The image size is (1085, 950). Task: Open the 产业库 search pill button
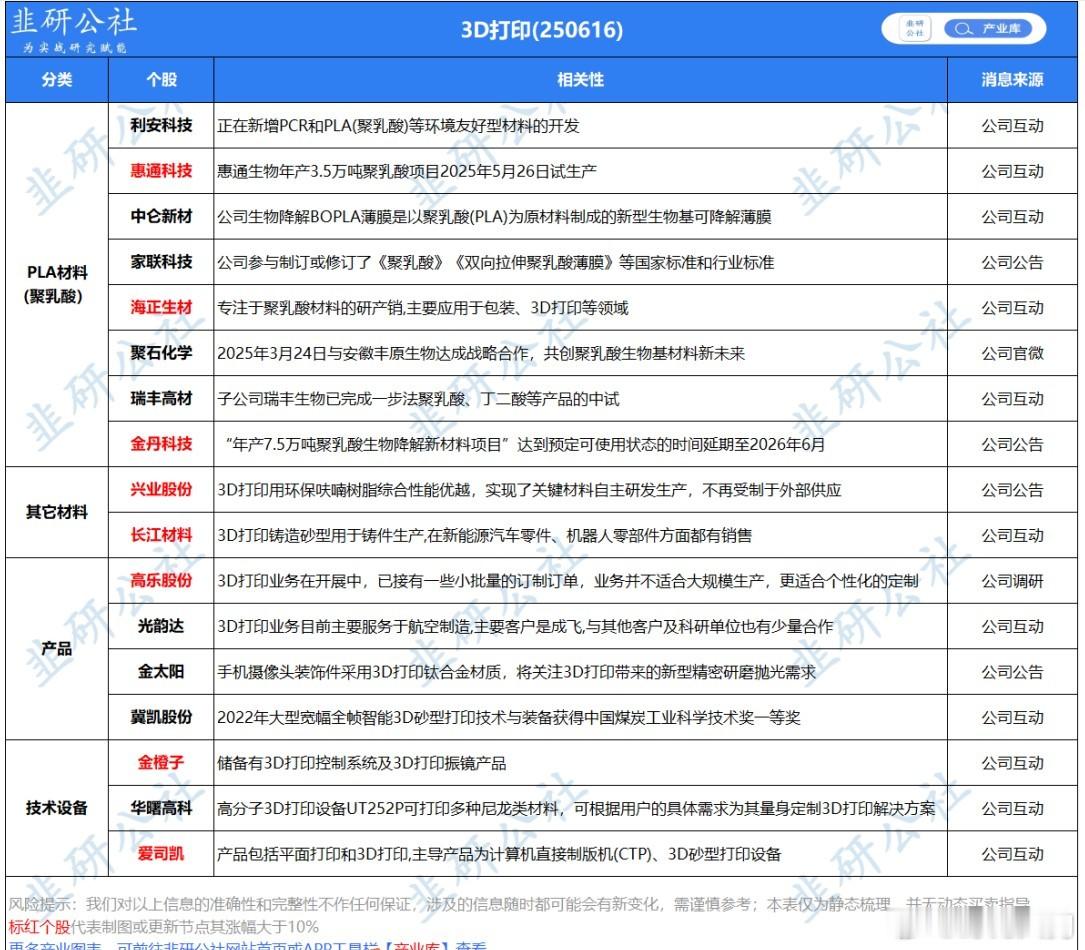click(988, 29)
